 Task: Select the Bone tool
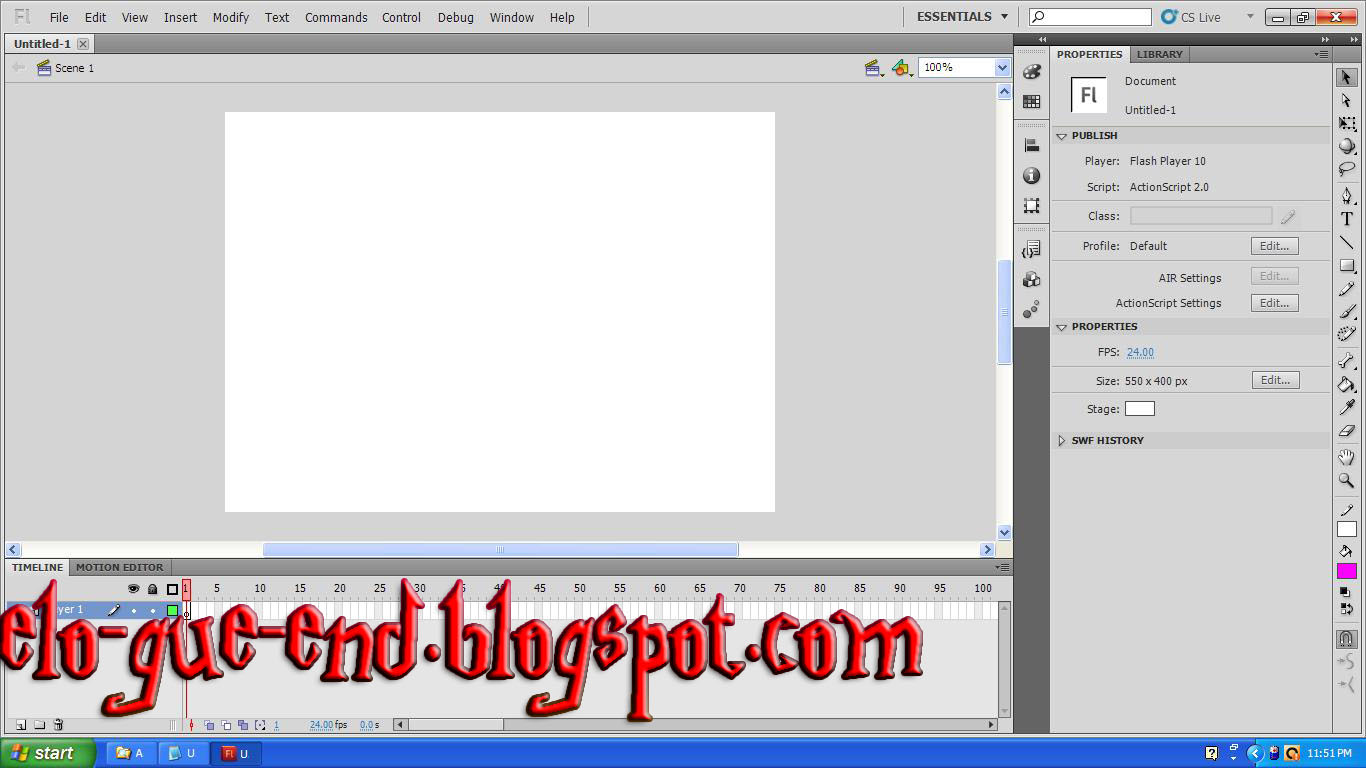click(1347, 361)
